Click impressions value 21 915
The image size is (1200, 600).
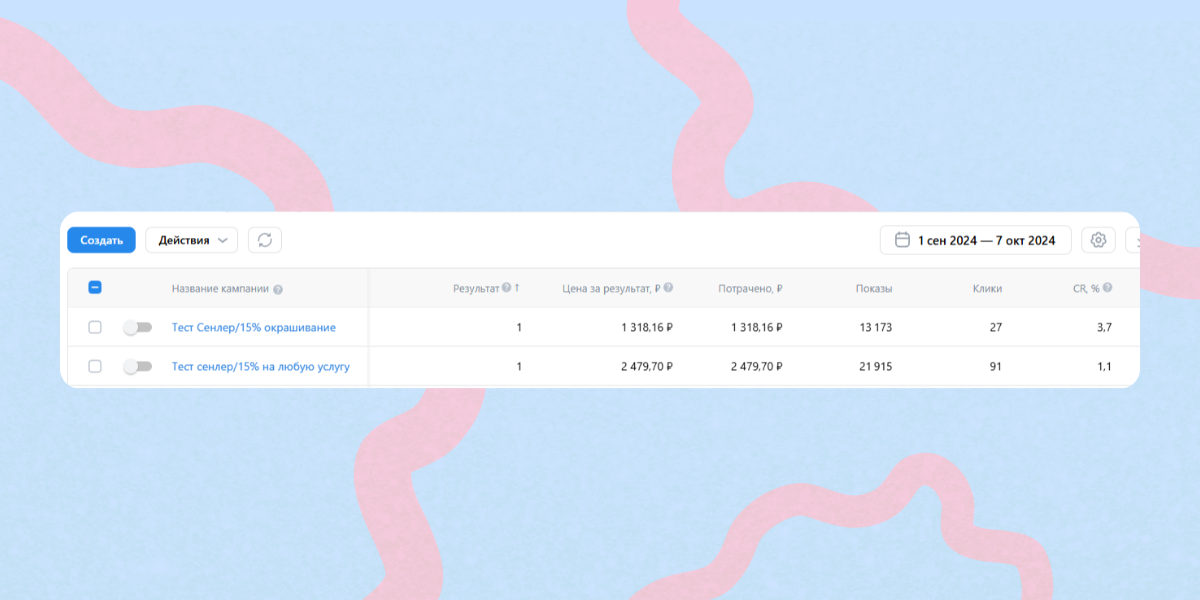874,367
